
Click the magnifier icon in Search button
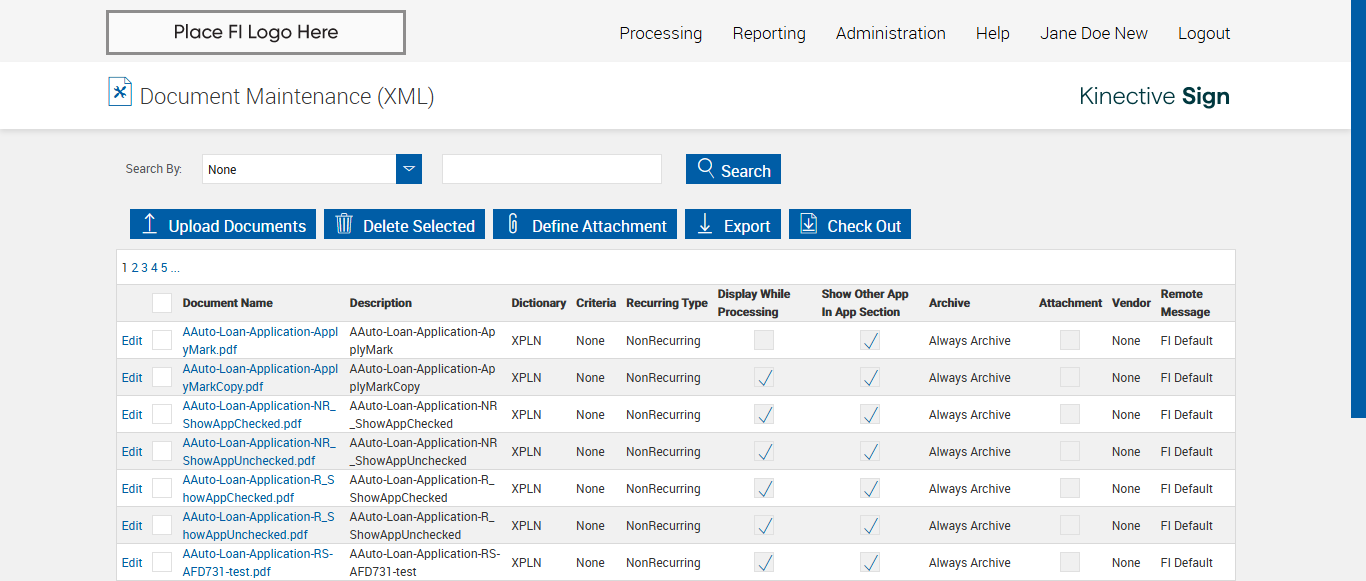tap(706, 168)
